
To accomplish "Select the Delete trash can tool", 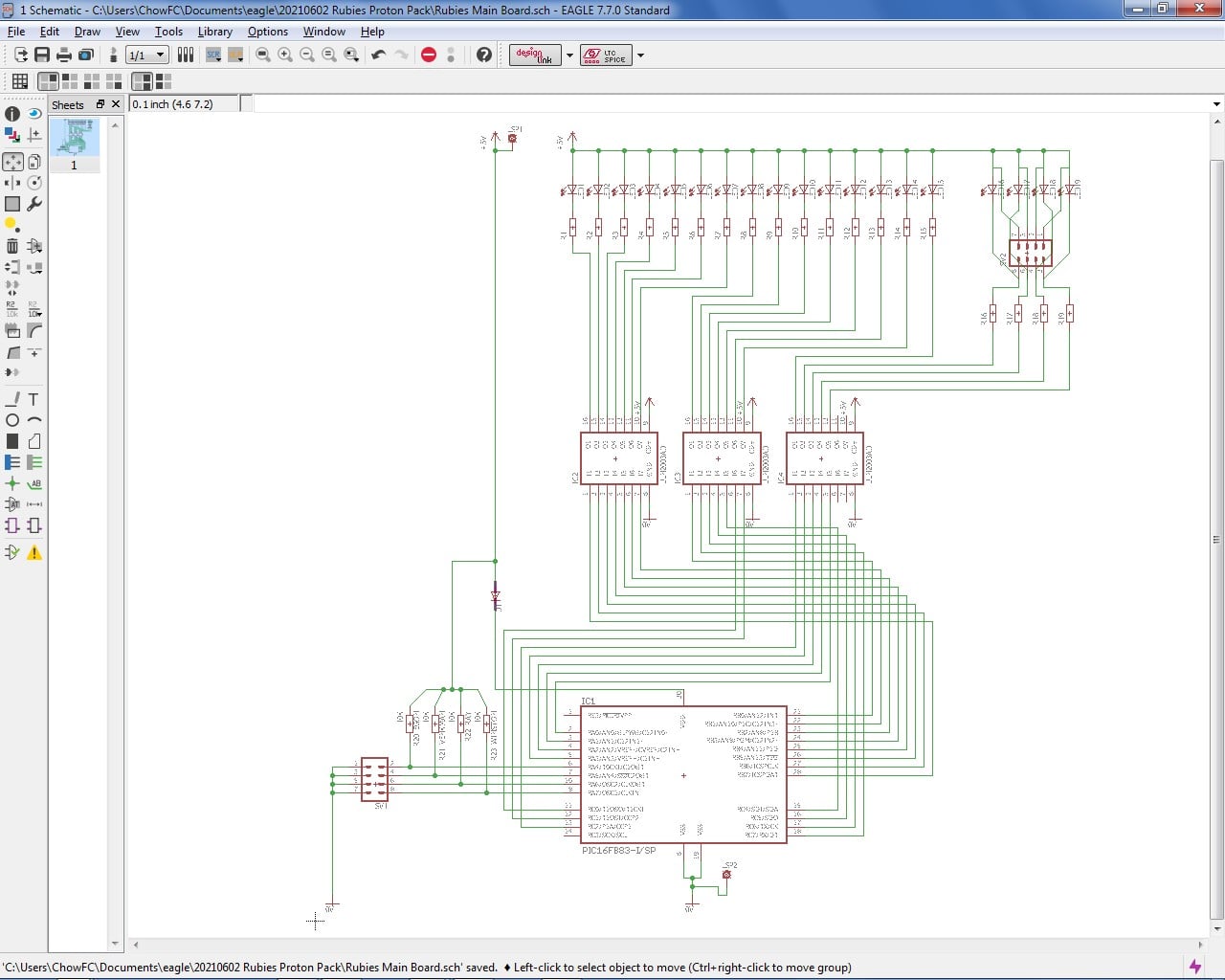I will (x=12, y=246).
